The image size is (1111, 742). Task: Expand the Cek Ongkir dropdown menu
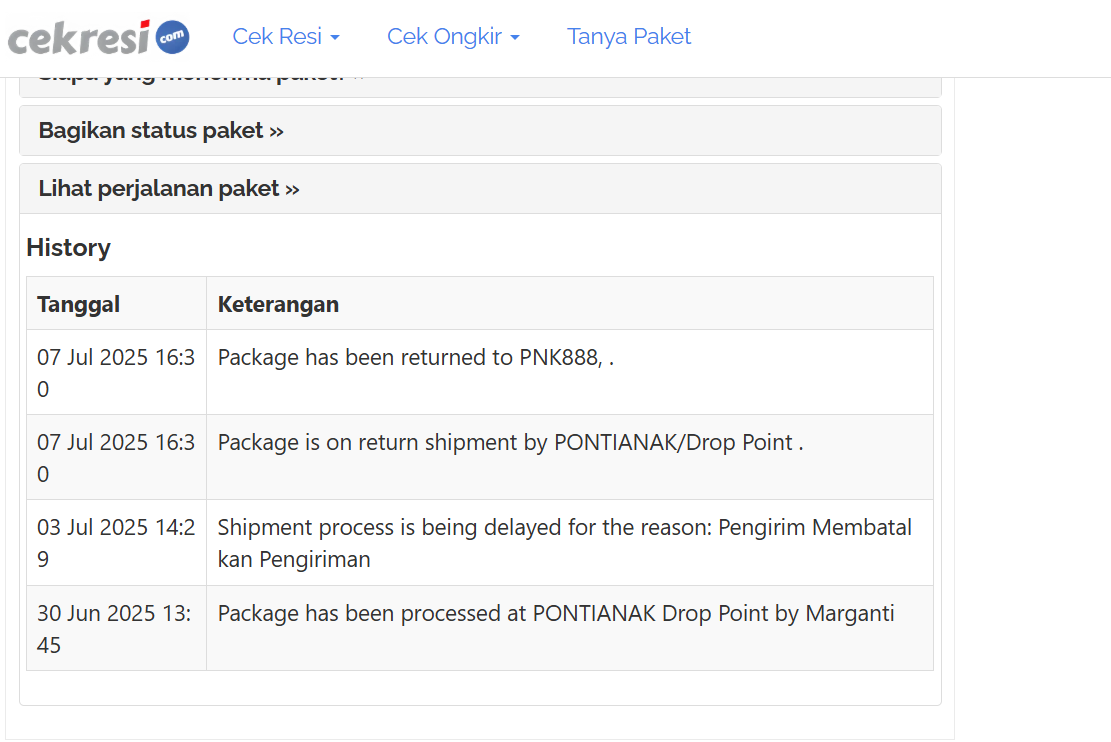[453, 37]
